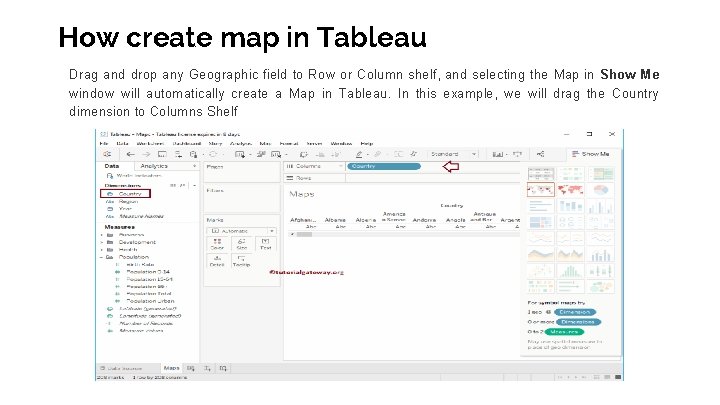
Task: Open the Data Source tab at bottom
Action: (122, 368)
